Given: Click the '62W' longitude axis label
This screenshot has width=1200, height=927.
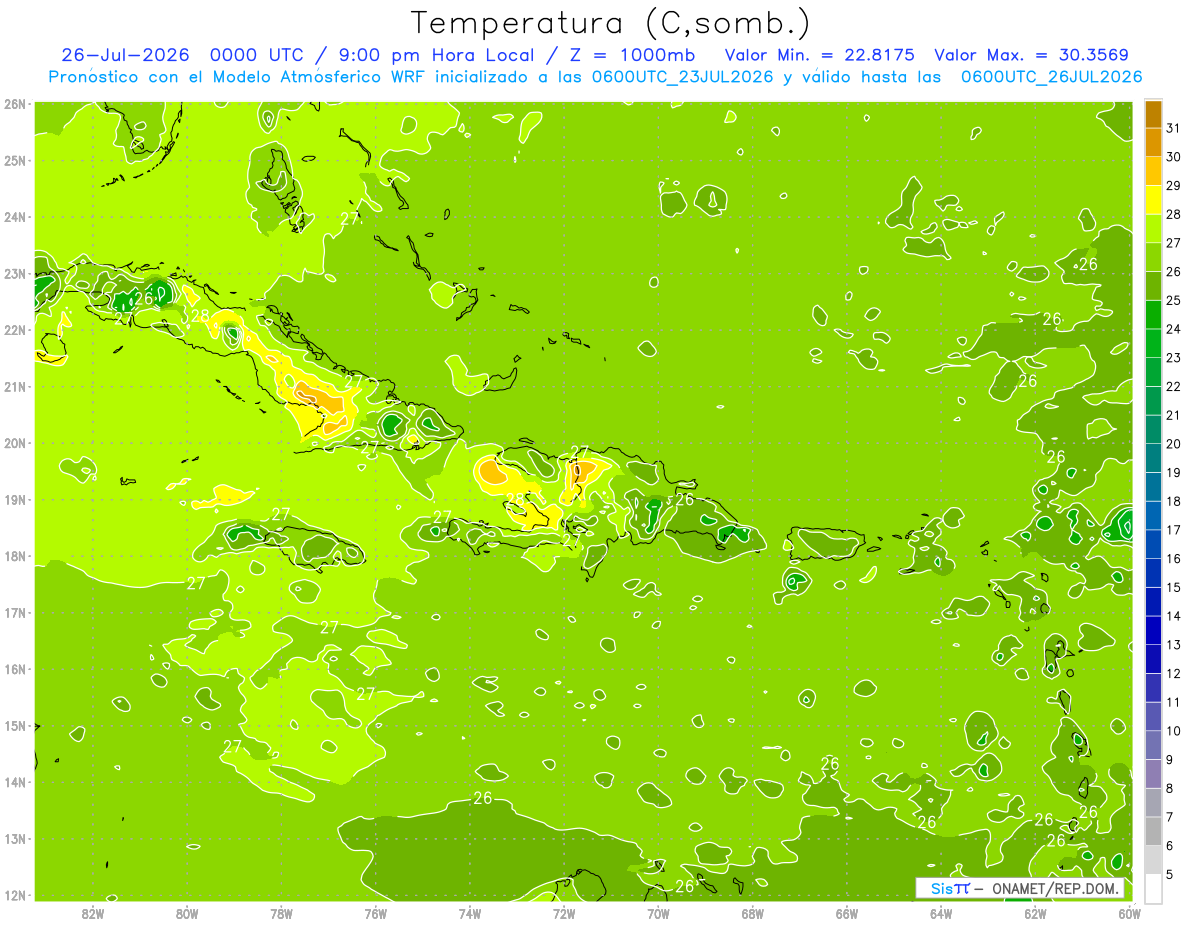Looking at the screenshot, I should [1035, 913].
